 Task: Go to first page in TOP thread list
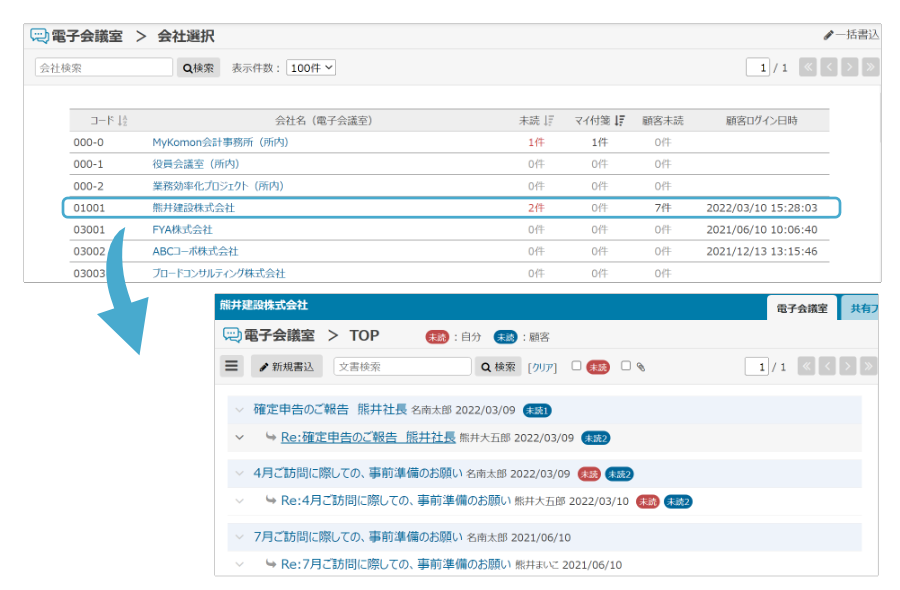click(x=807, y=367)
